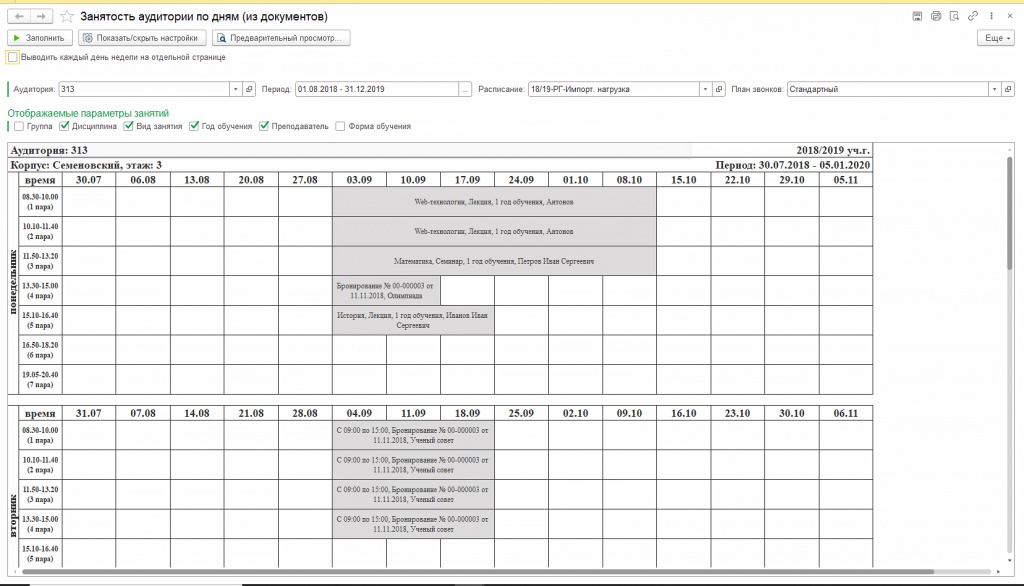
Task: Toggle 'Выводить каждый день недели' checkbox
Action: (x=12, y=58)
